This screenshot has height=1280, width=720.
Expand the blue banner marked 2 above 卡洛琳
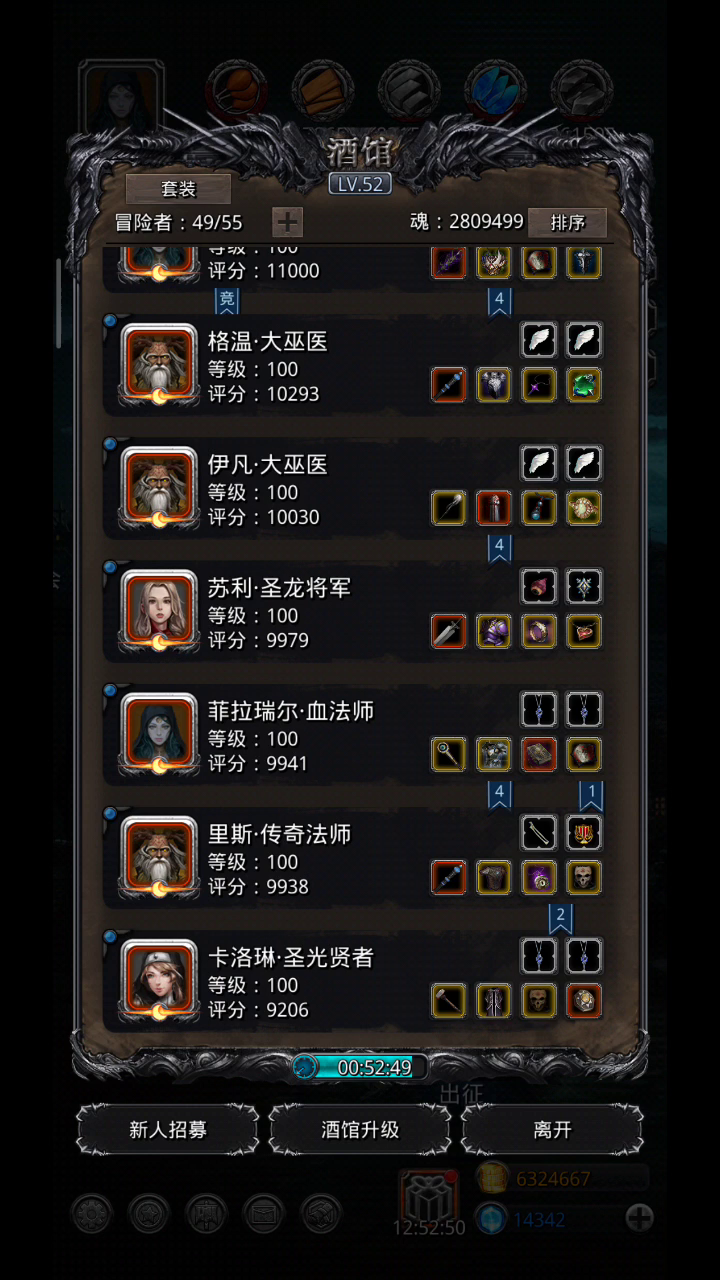561,917
